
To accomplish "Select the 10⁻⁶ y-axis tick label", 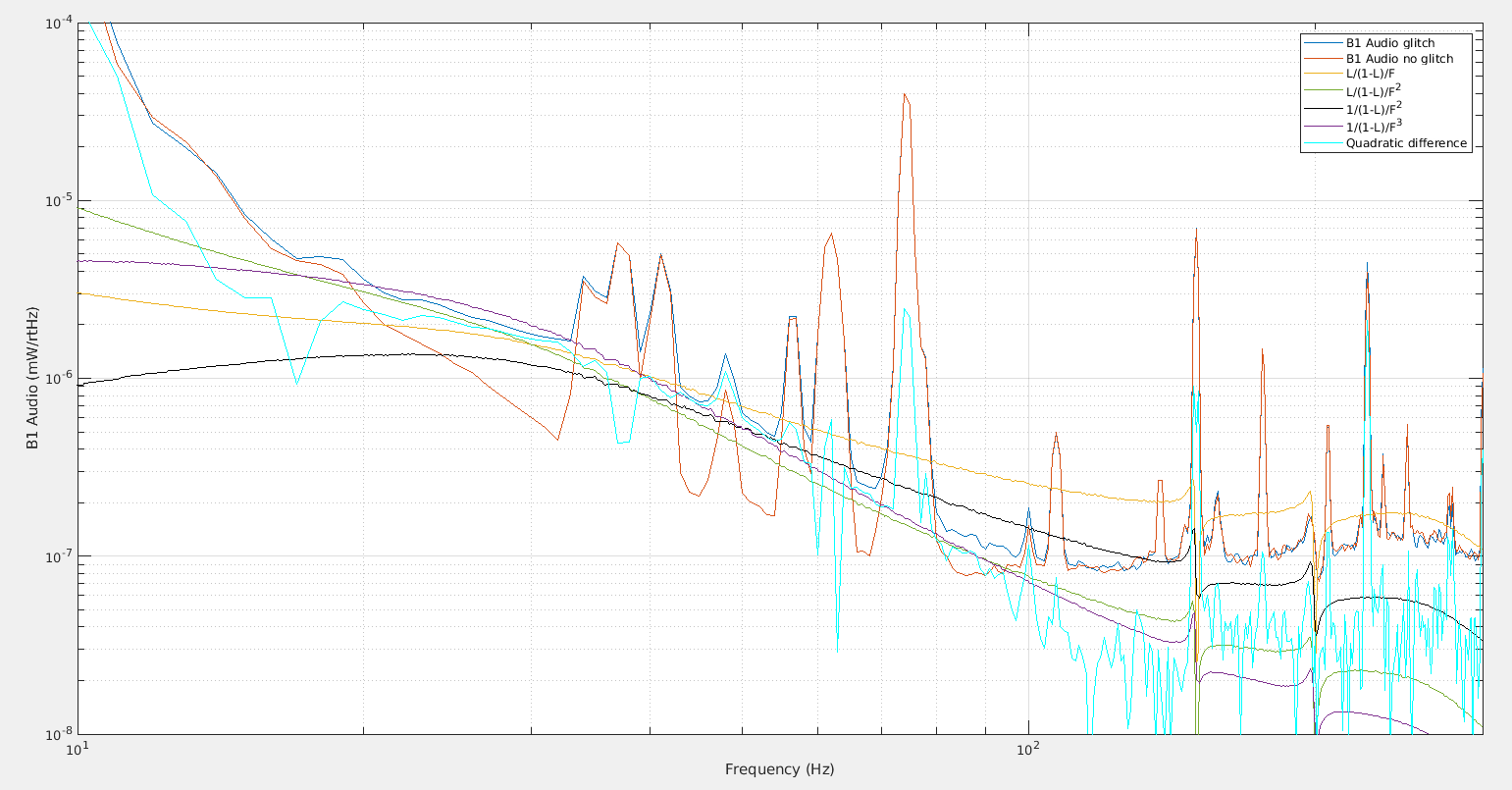I will click(x=59, y=378).
